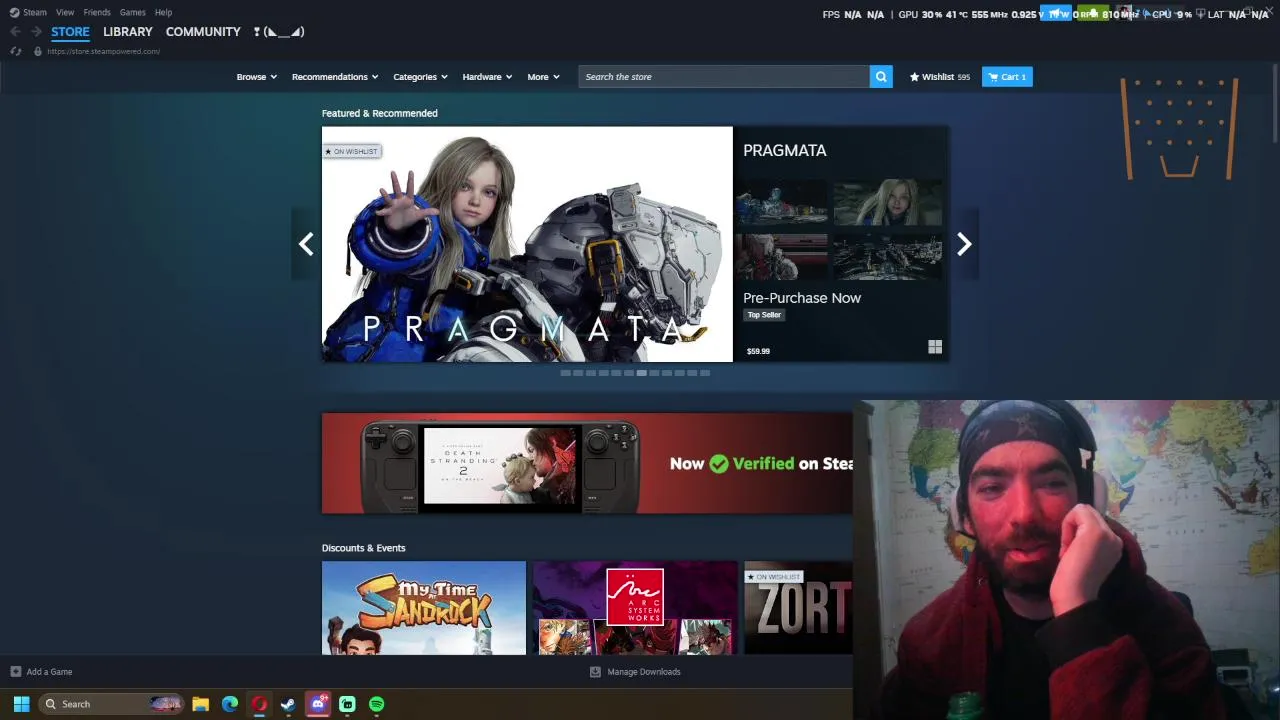
Task: Show the next featured game with the right arrow
Action: [964, 244]
